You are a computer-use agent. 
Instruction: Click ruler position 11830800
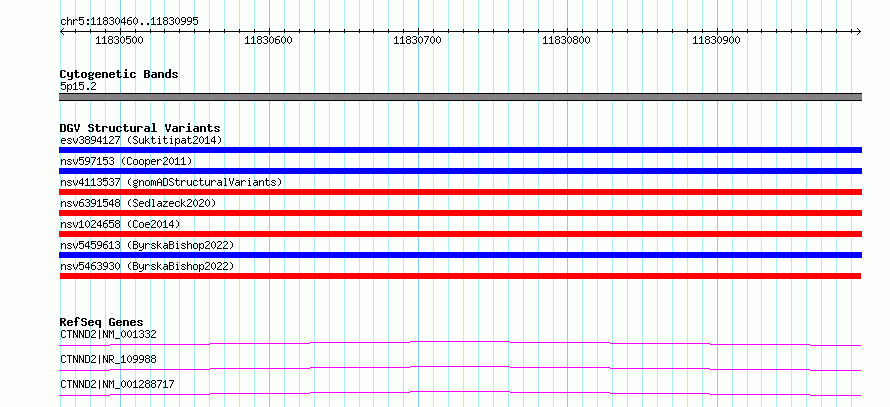[x=567, y=40]
